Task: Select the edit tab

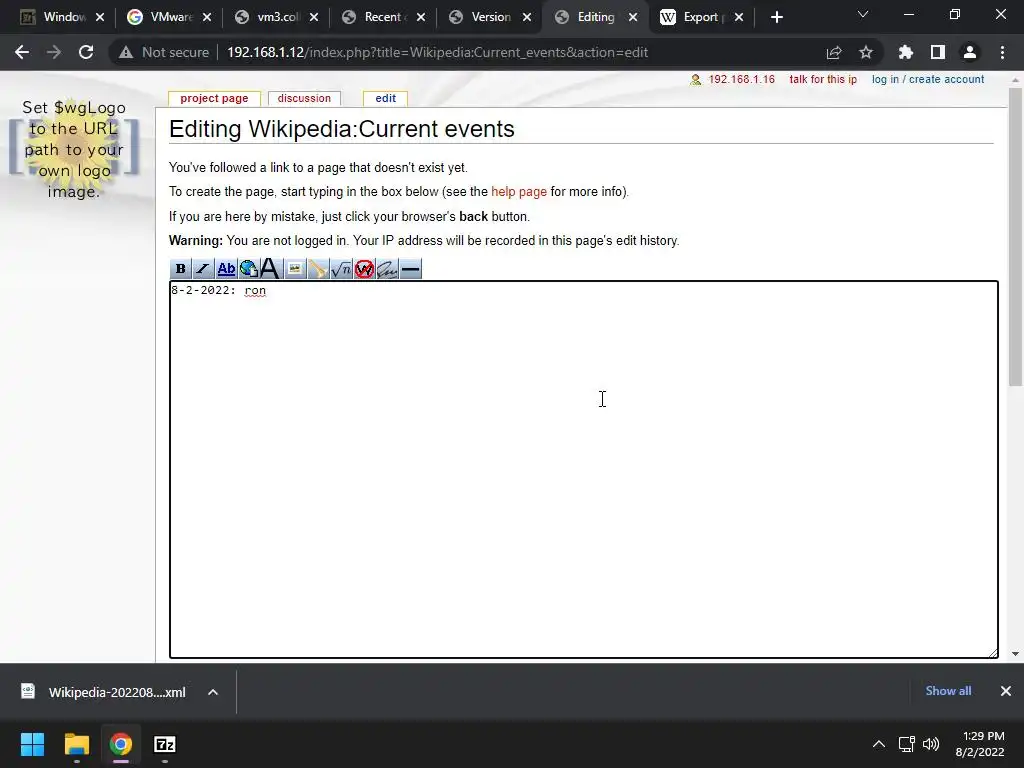Action: pos(385,99)
